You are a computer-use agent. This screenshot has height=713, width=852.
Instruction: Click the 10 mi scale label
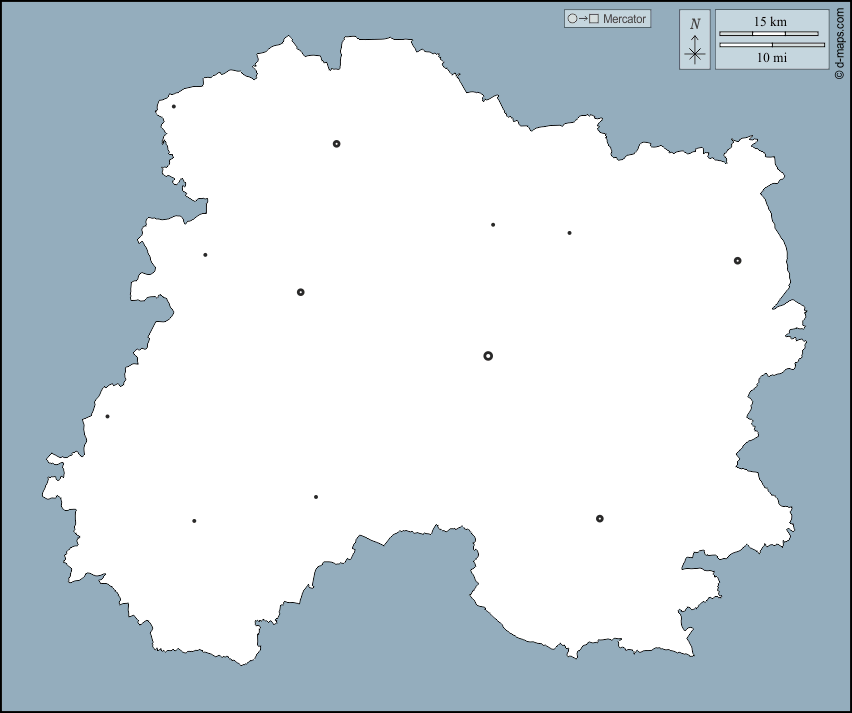[771, 58]
